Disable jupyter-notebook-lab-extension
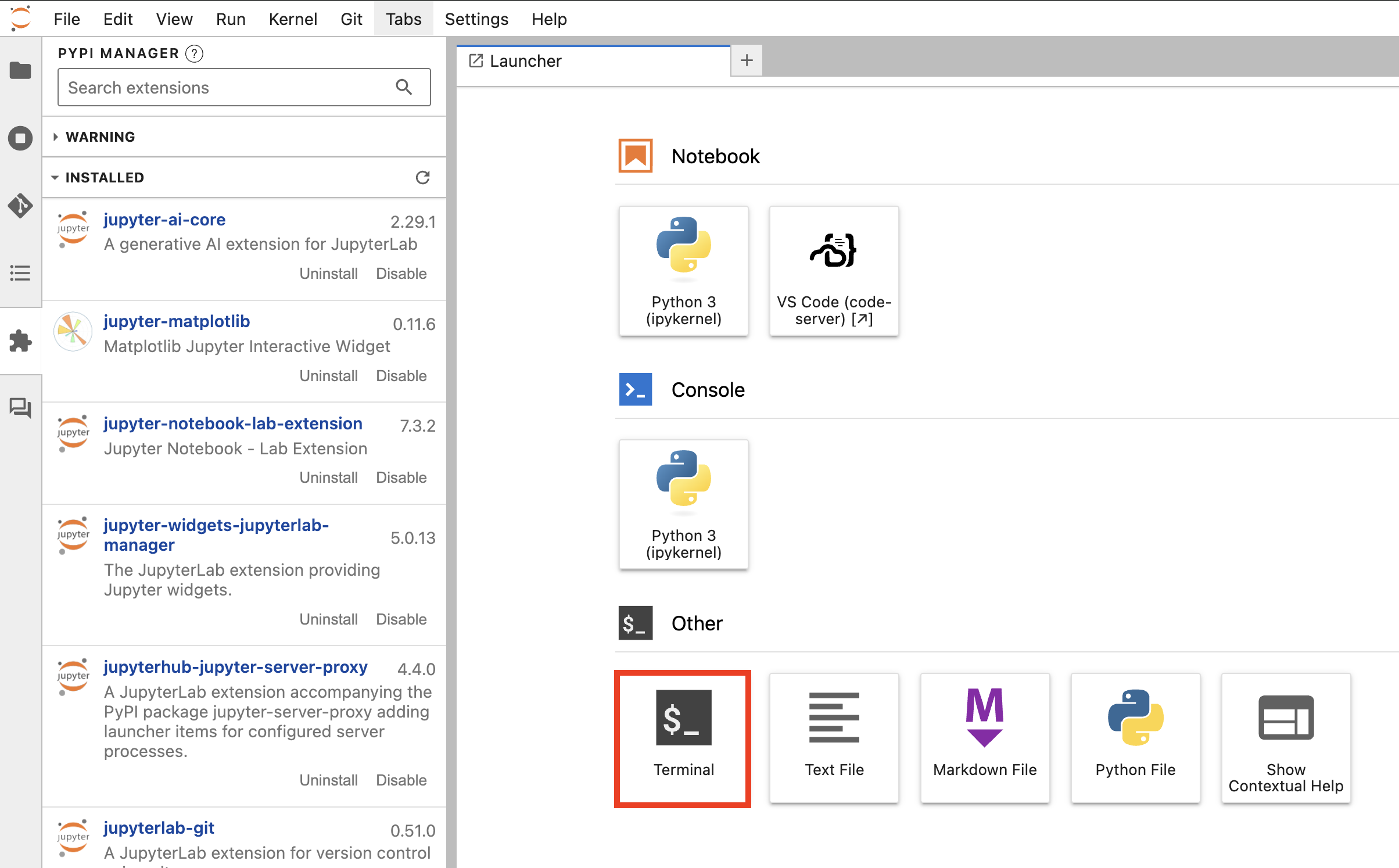1399x868 pixels. 401,478
